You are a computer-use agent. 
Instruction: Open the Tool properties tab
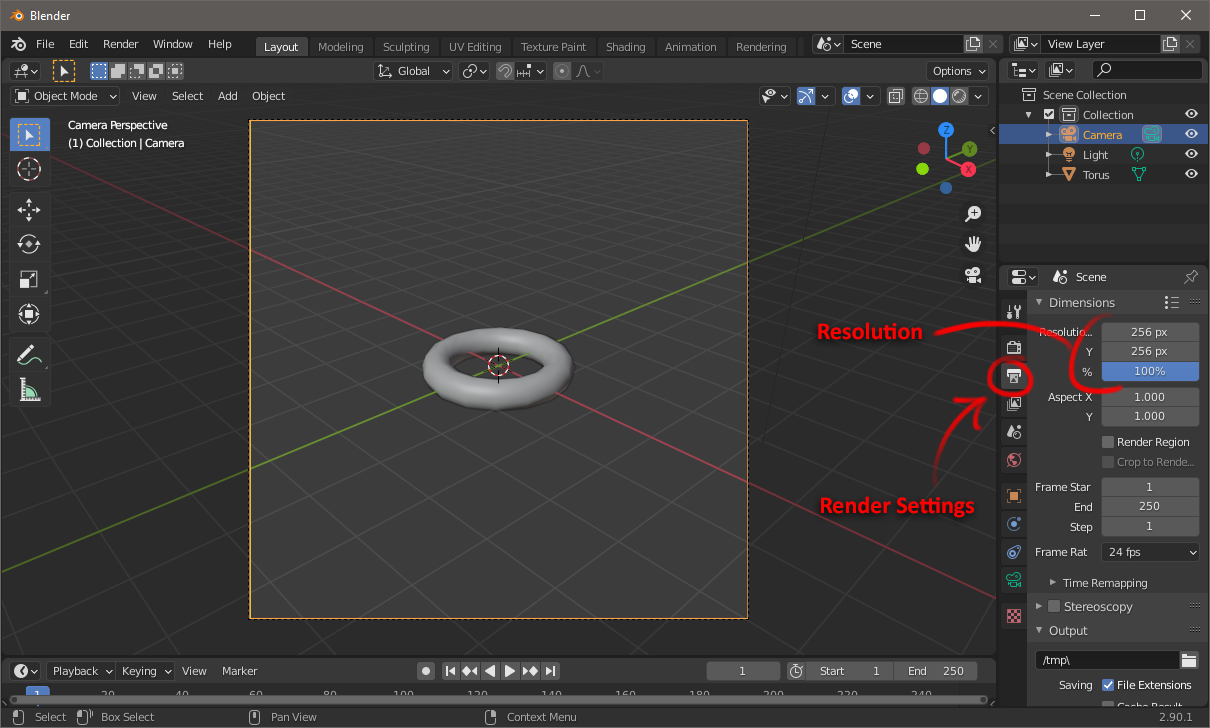(x=1014, y=312)
